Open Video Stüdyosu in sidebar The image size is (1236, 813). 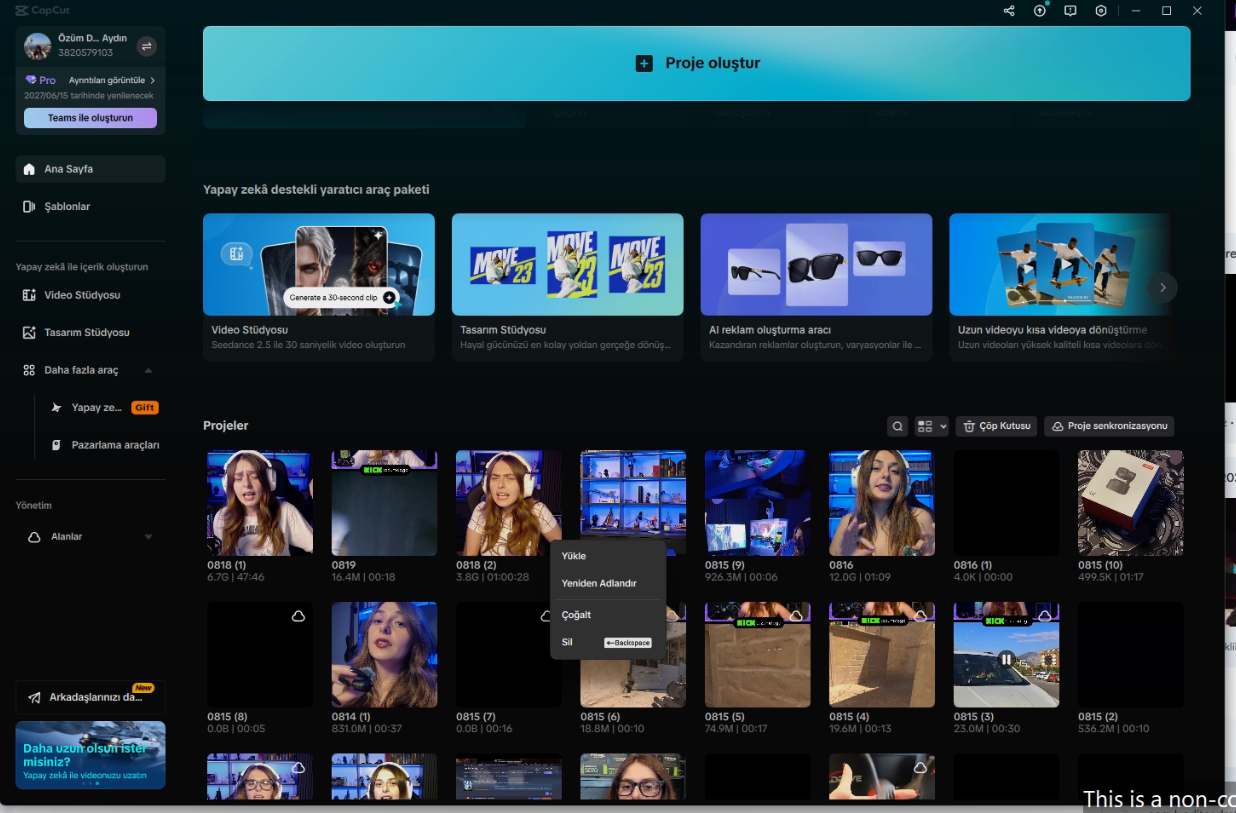90,295
